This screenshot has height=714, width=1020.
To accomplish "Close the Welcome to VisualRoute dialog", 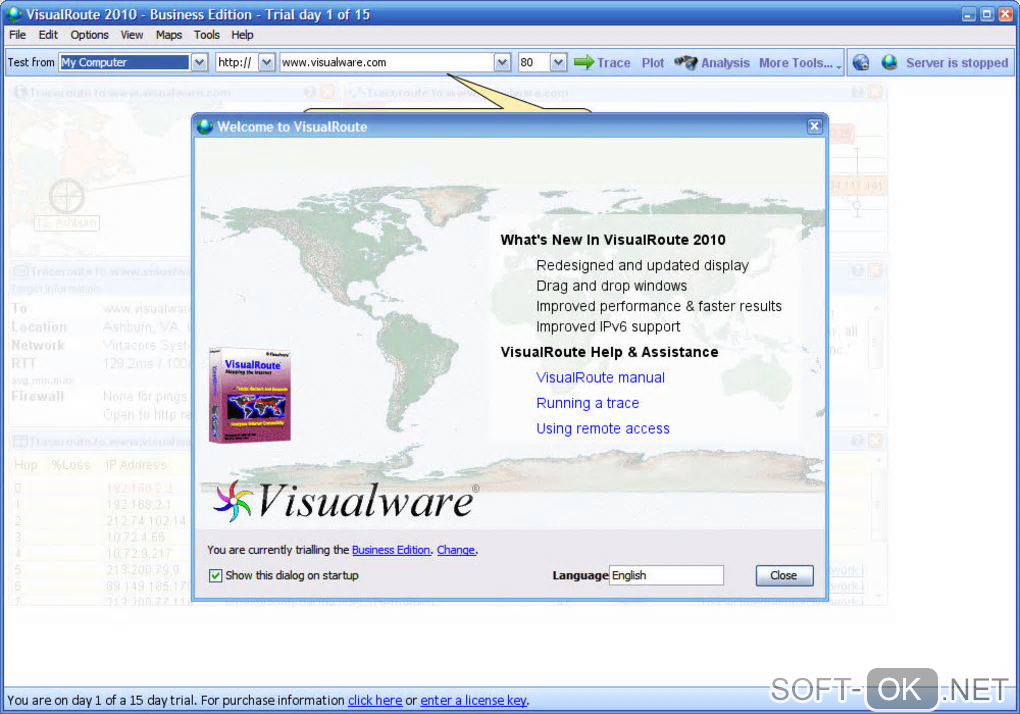I will coord(814,126).
